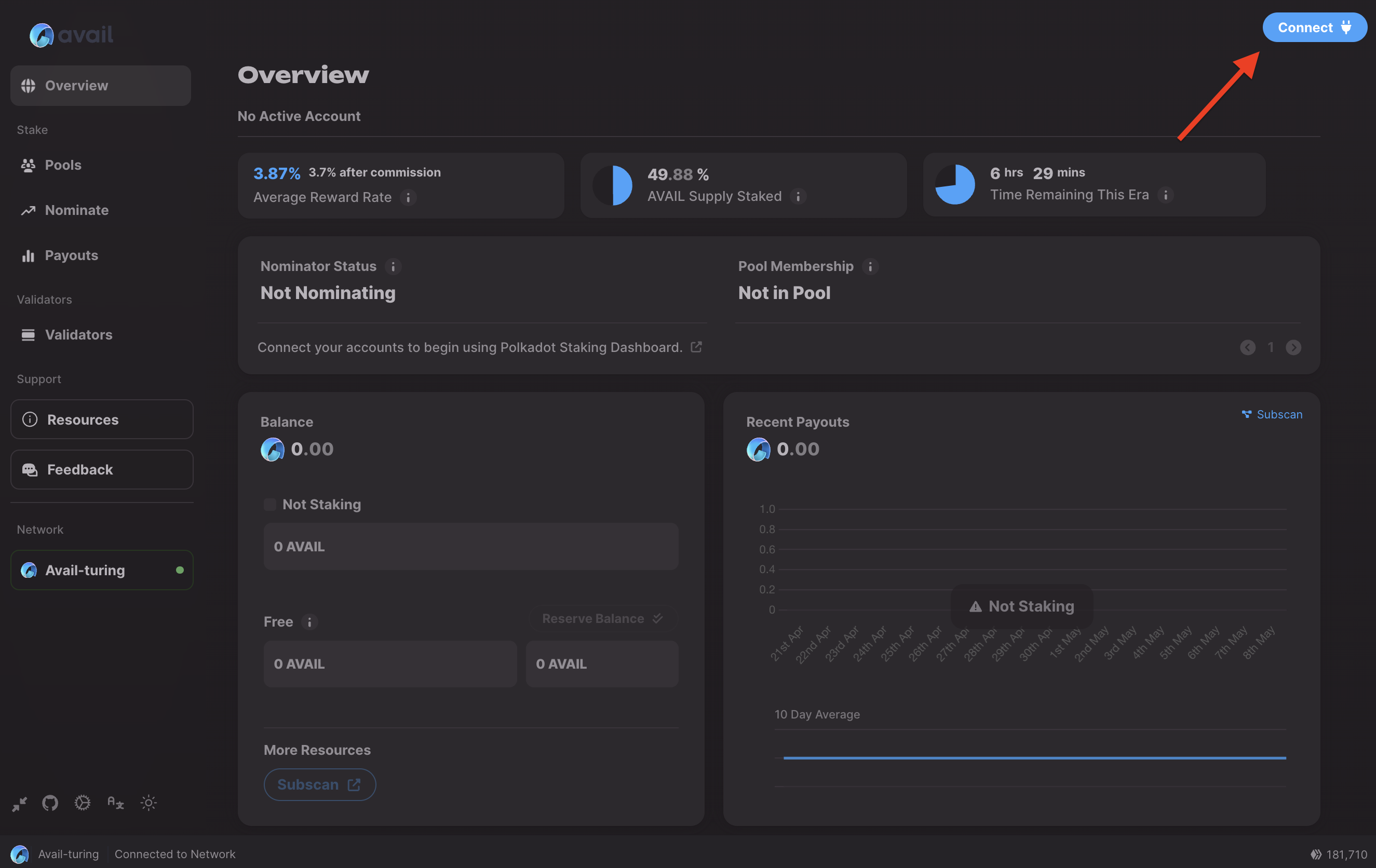Open the Pools page from sidebar
The width and height of the screenshot is (1376, 868).
(63, 165)
